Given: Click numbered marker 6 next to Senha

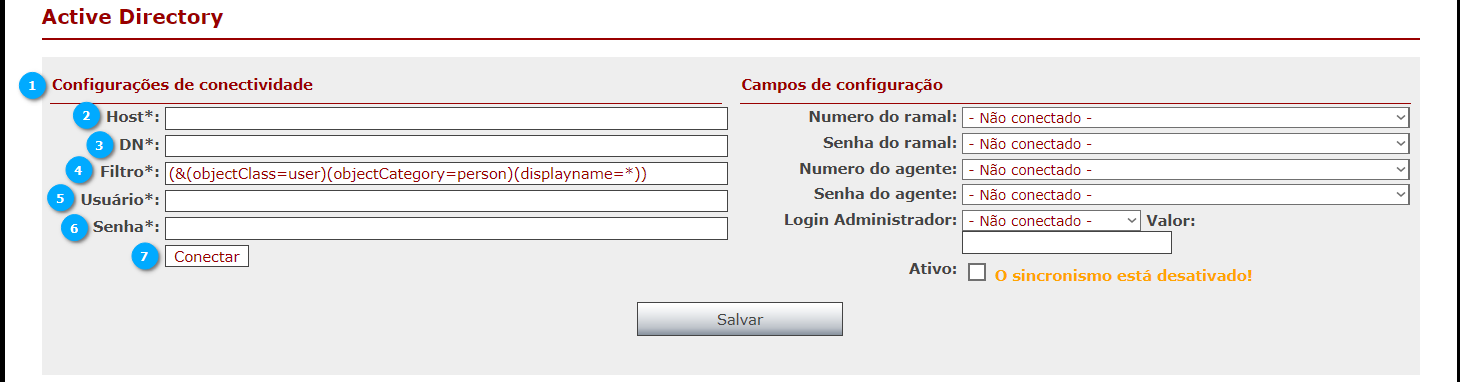Looking at the screenshot, I should [x=73, y=228].
